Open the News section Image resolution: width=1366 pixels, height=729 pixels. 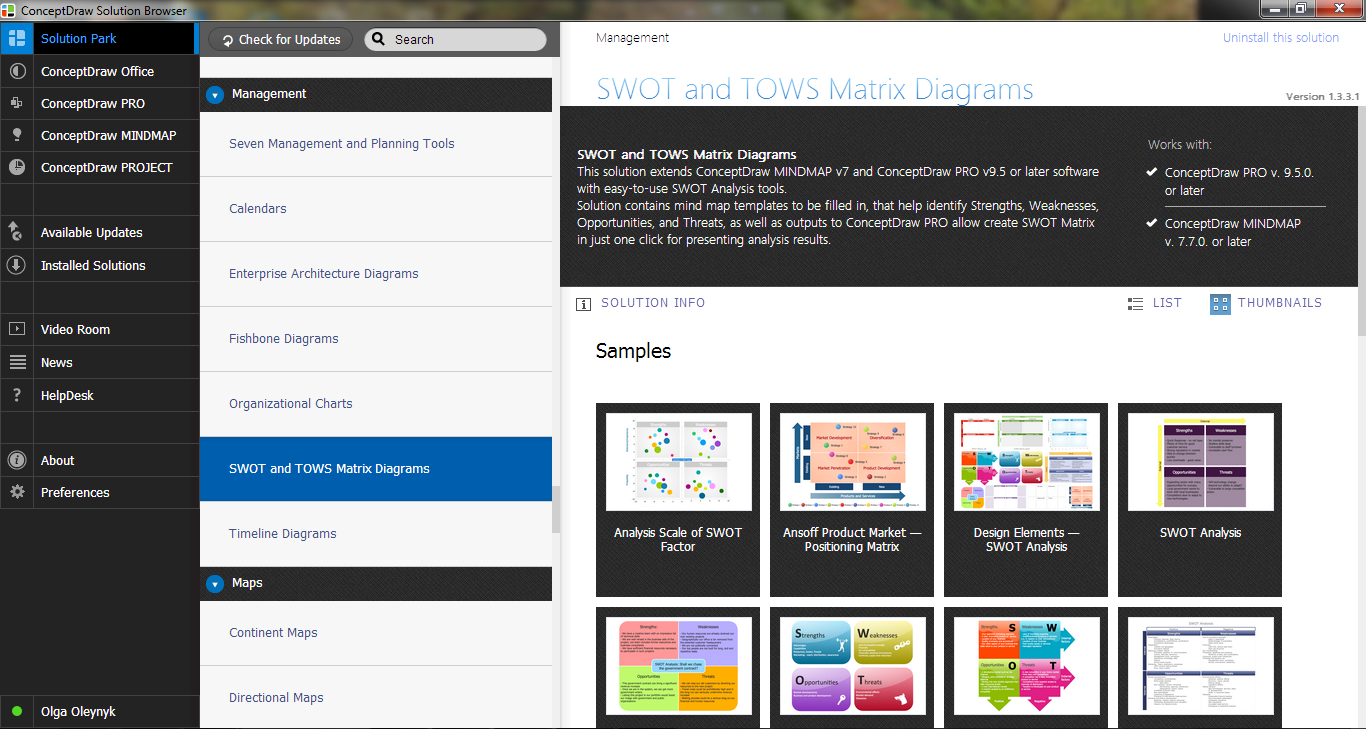57,363
